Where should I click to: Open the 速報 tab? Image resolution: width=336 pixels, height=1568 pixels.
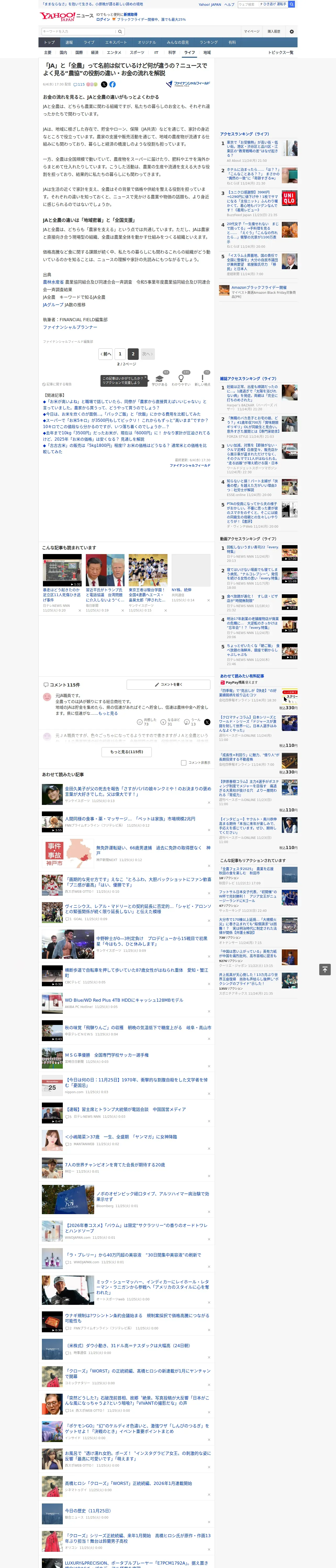pos(69,42)
